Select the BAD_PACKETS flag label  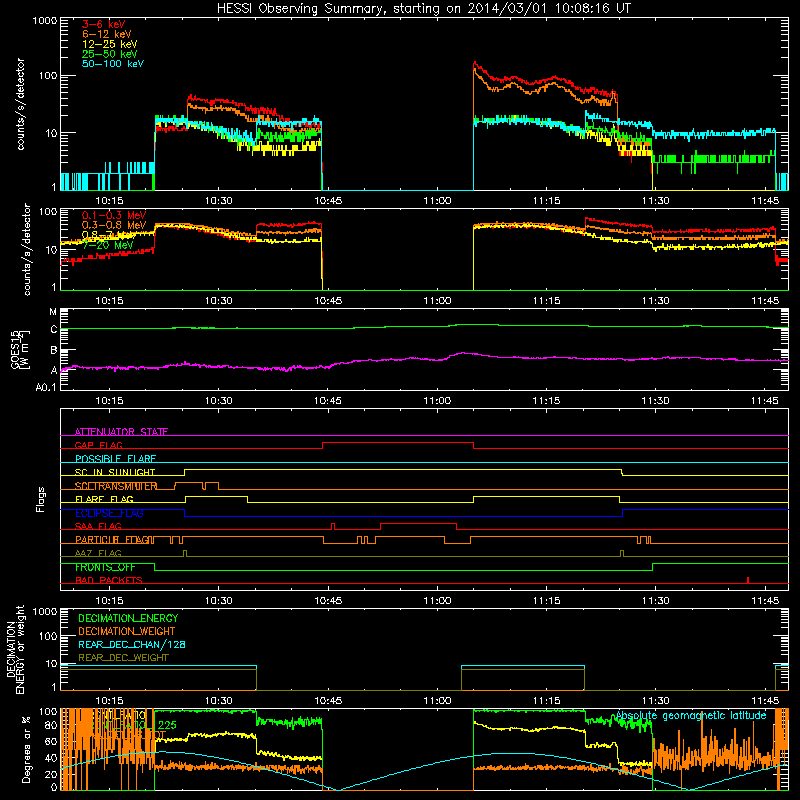tap(109, 580)
